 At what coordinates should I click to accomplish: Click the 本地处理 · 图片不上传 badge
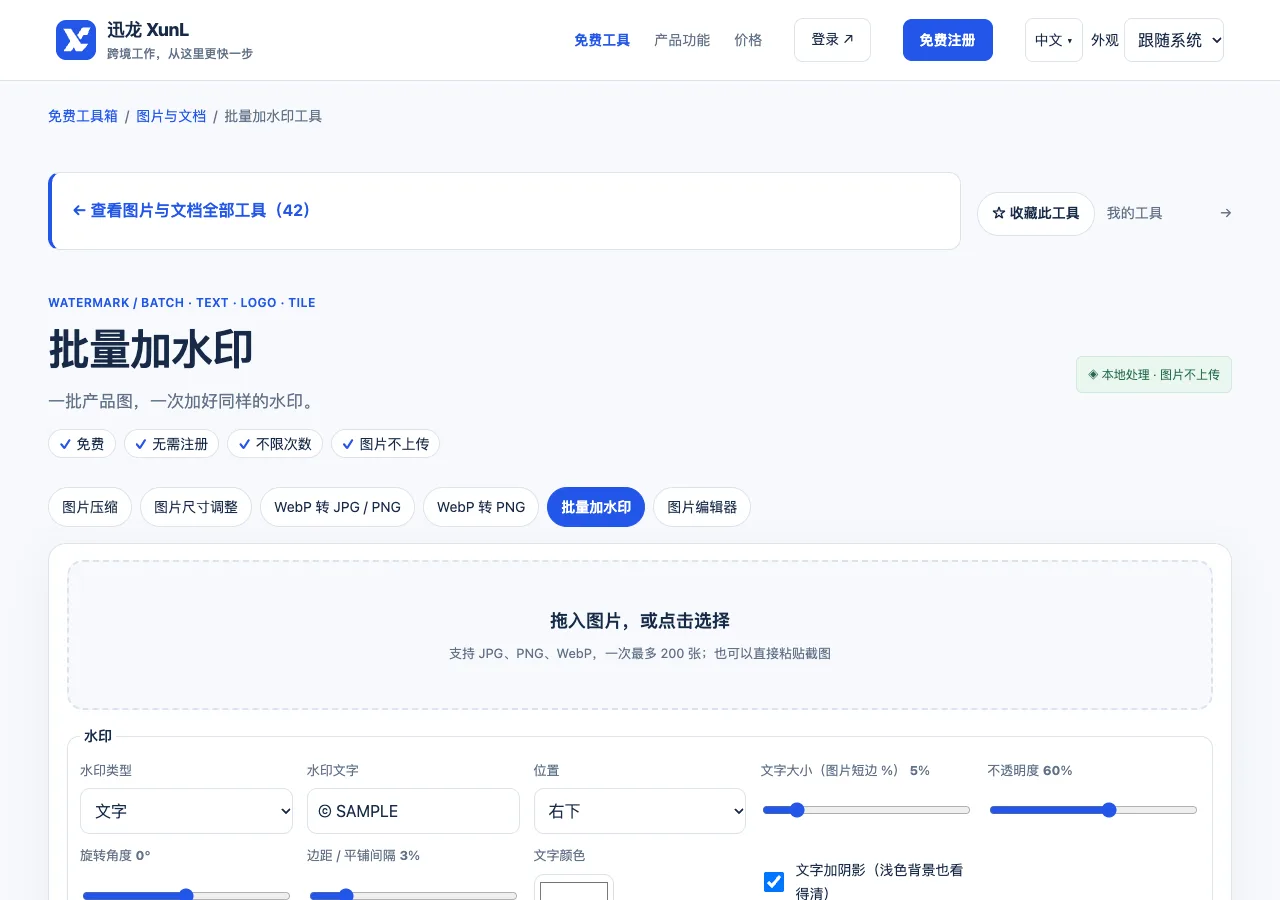[1154, 375]
